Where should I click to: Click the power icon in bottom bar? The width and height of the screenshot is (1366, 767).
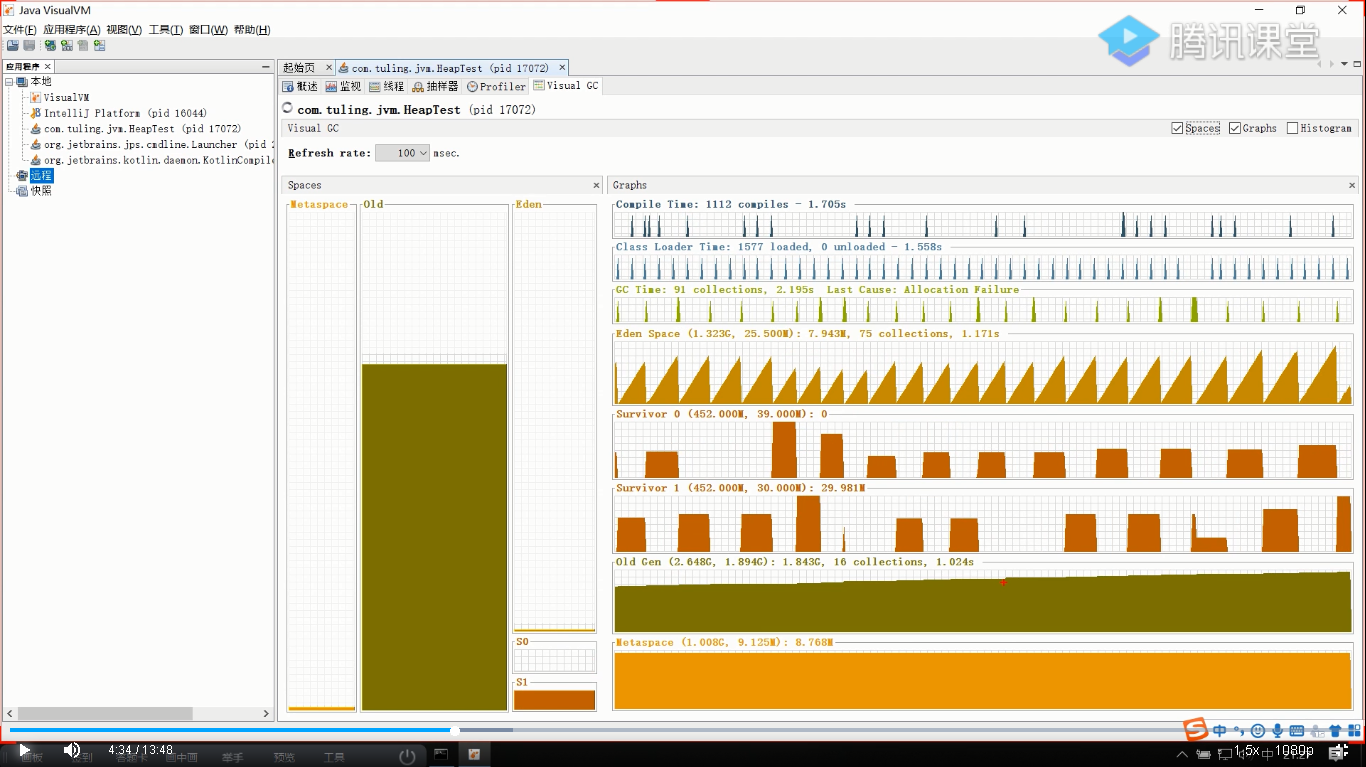click(x=407, y=756)
